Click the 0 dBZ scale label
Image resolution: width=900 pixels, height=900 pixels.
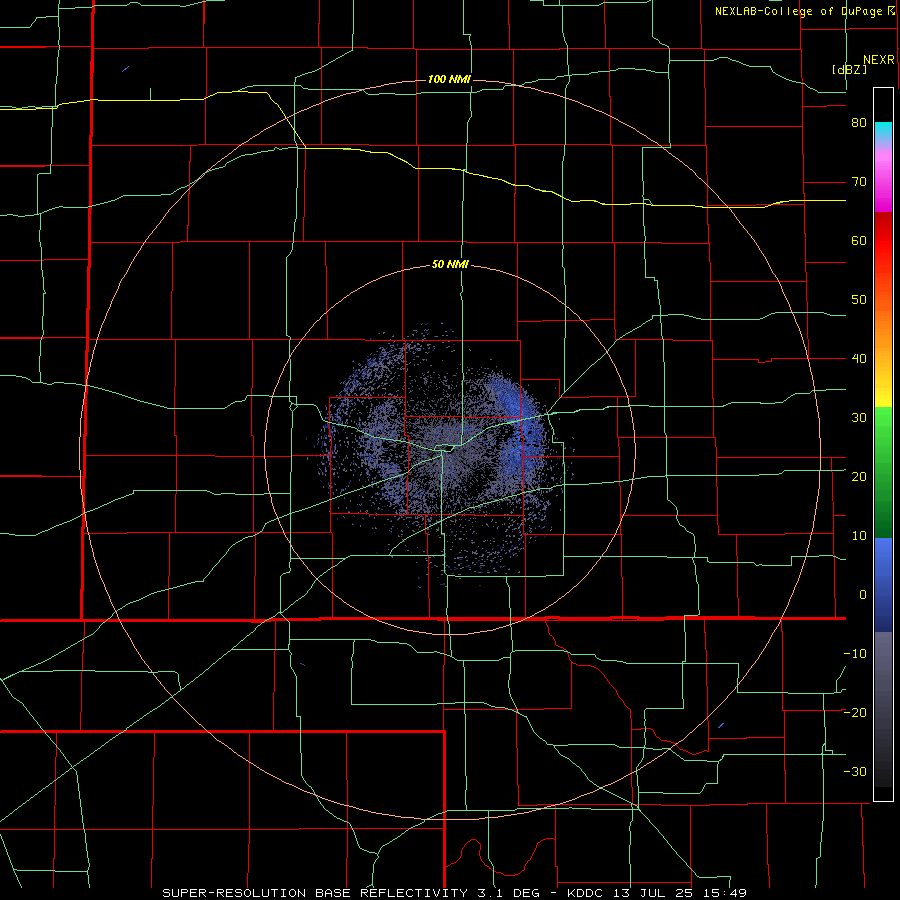[863, 595]
